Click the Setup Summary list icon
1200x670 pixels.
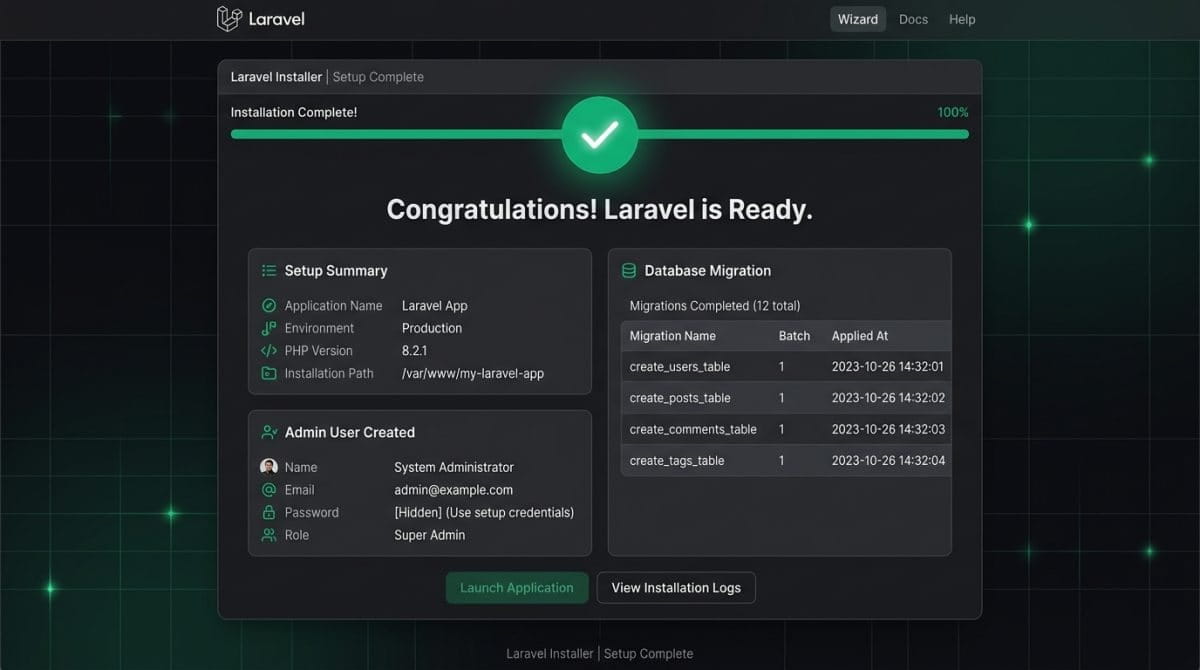[x=269, y=271]
